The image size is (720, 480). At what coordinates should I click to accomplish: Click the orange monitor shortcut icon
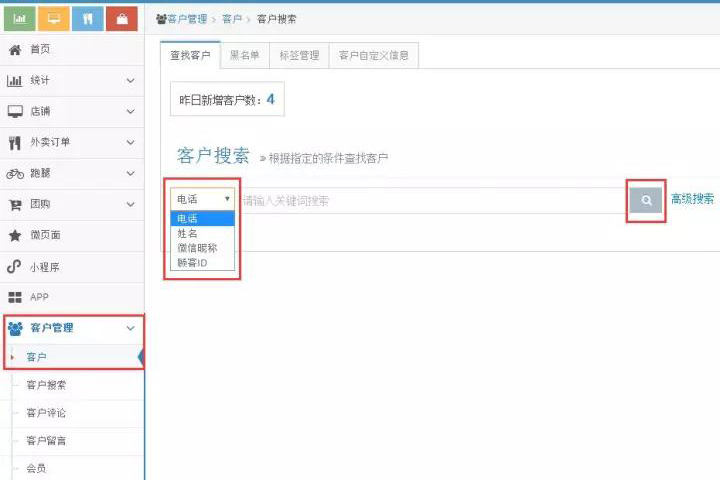click(54, 19)
